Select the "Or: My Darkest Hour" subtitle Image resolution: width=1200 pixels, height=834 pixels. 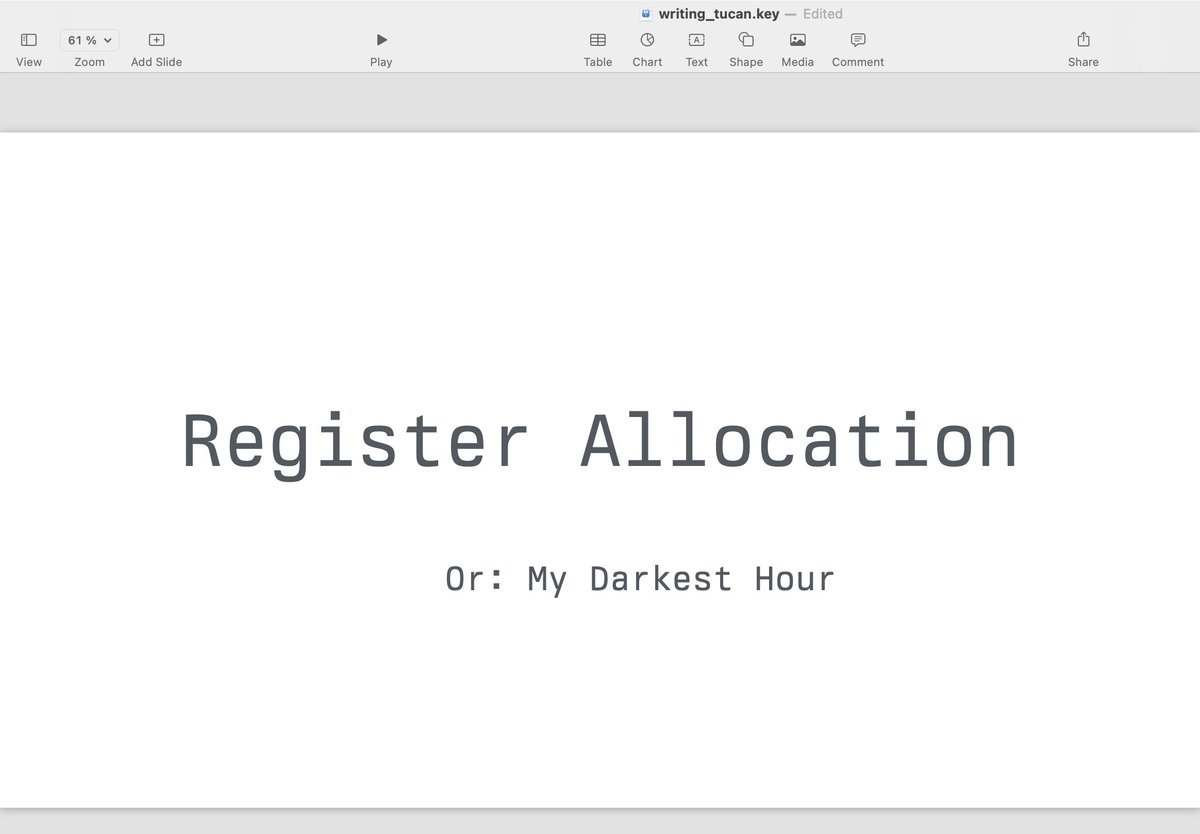point(640,579)
